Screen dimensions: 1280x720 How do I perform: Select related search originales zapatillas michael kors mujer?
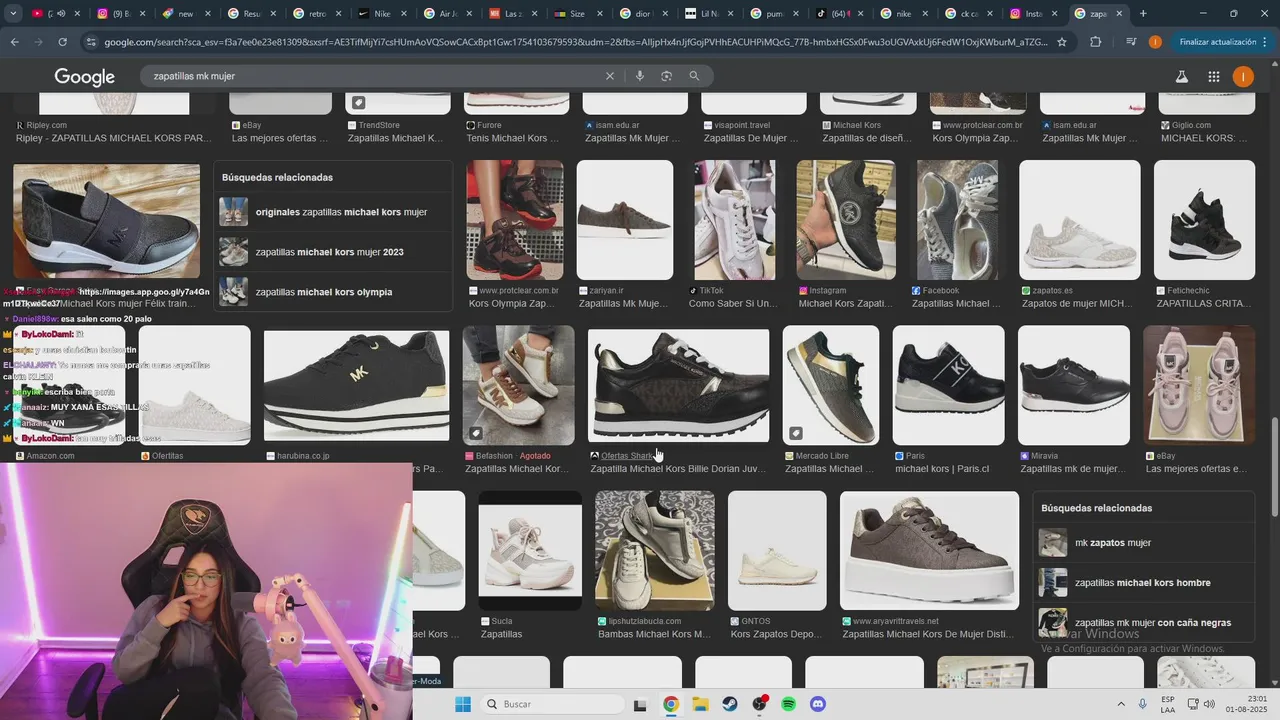(x=334, y=212)
